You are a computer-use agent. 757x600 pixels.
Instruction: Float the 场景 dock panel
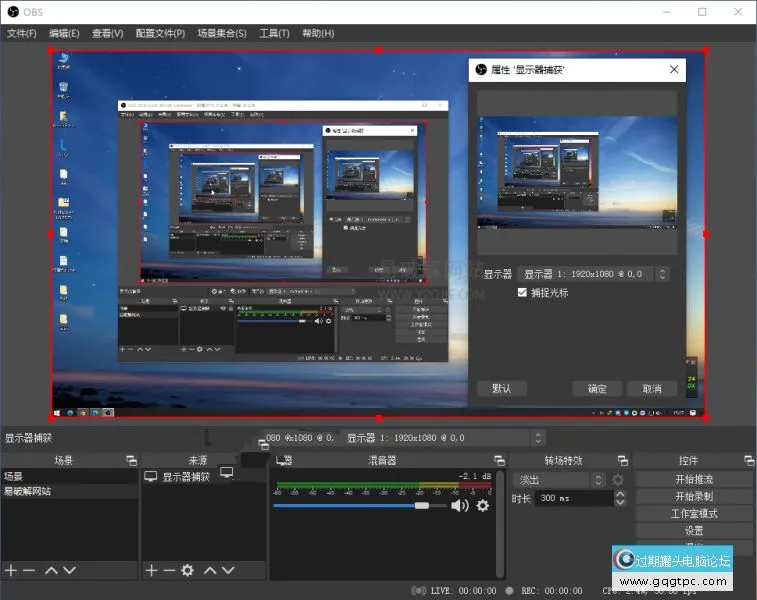point(131,460)
